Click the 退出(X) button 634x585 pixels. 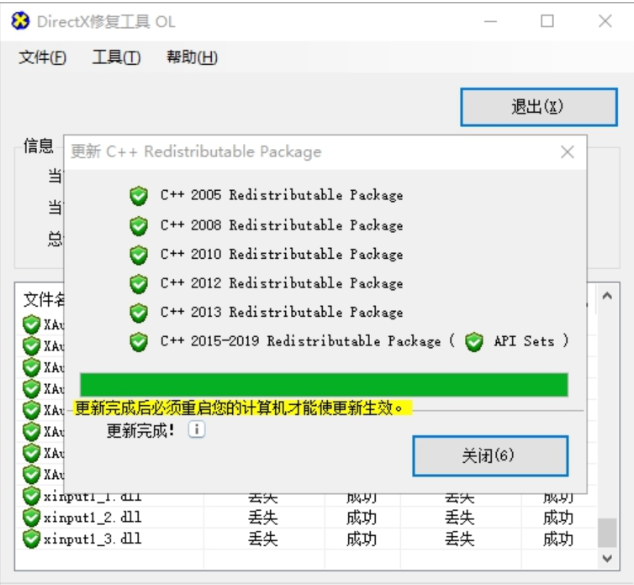(x=539, y=107)
